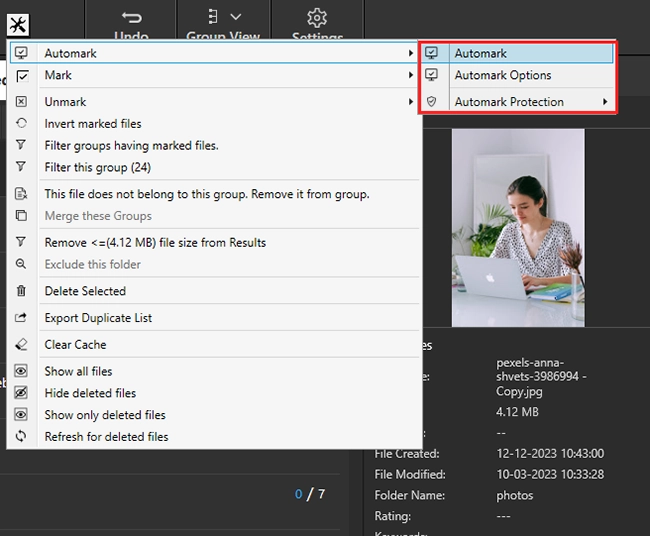Expand Automark submenu arrow in main menu
This screenshot has width=650, height=536.
410,53
